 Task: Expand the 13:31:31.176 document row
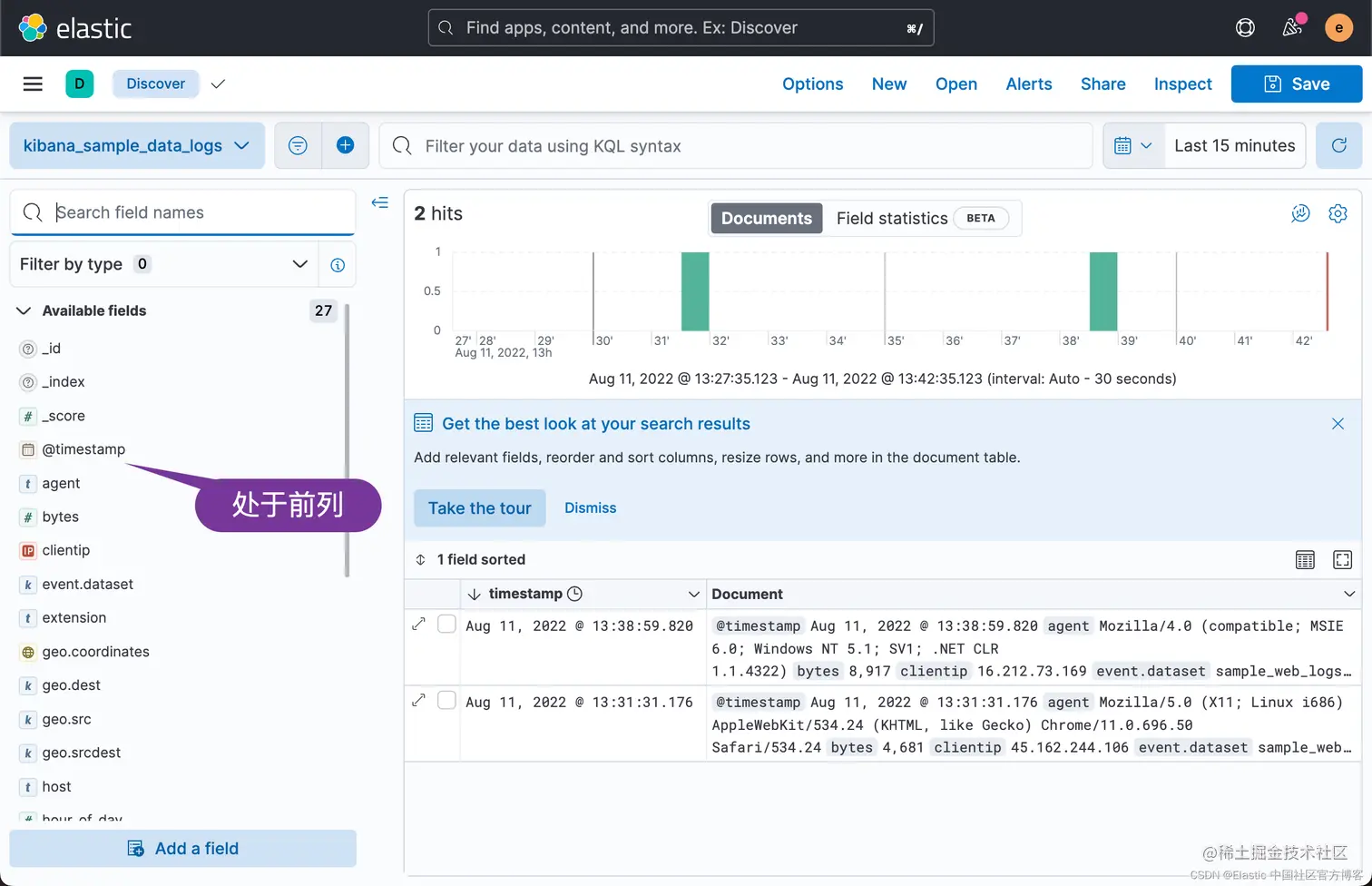pyautogui.click(x=418, y=701)
